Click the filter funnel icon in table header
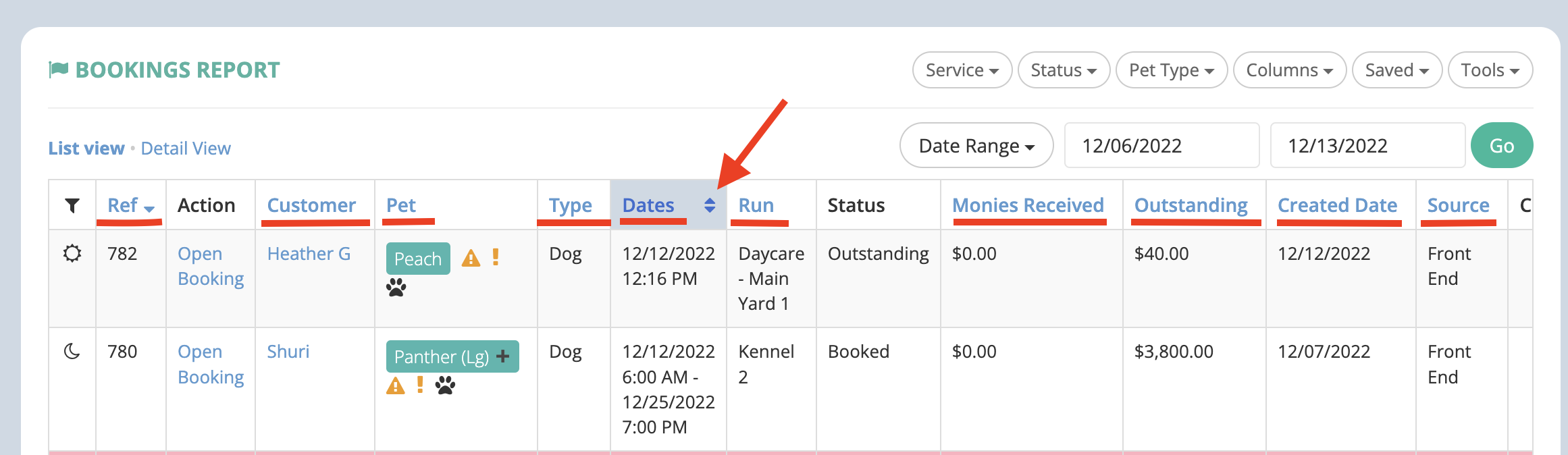1568x455 pixels. point(72,205)
